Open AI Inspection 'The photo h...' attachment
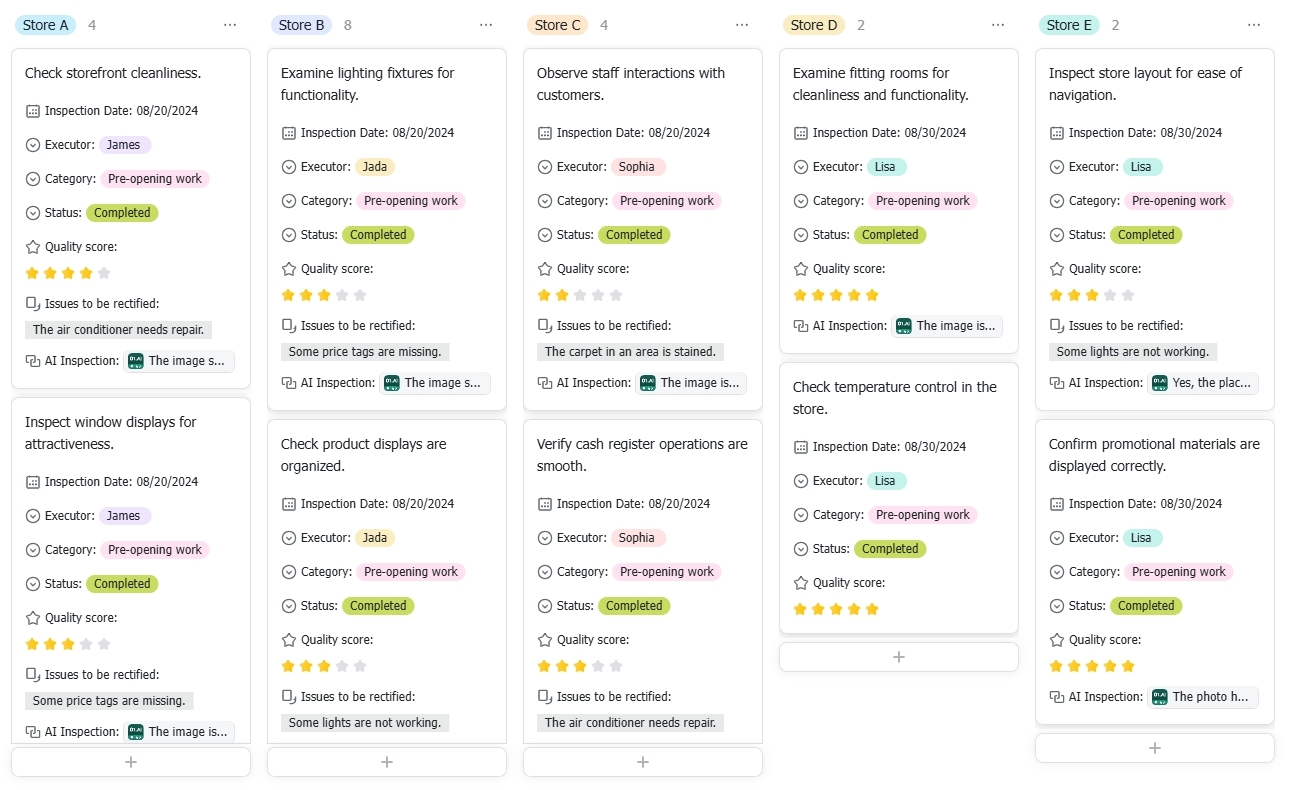The height and width of the screenshot is (790, 1290). click(1203, 697)
